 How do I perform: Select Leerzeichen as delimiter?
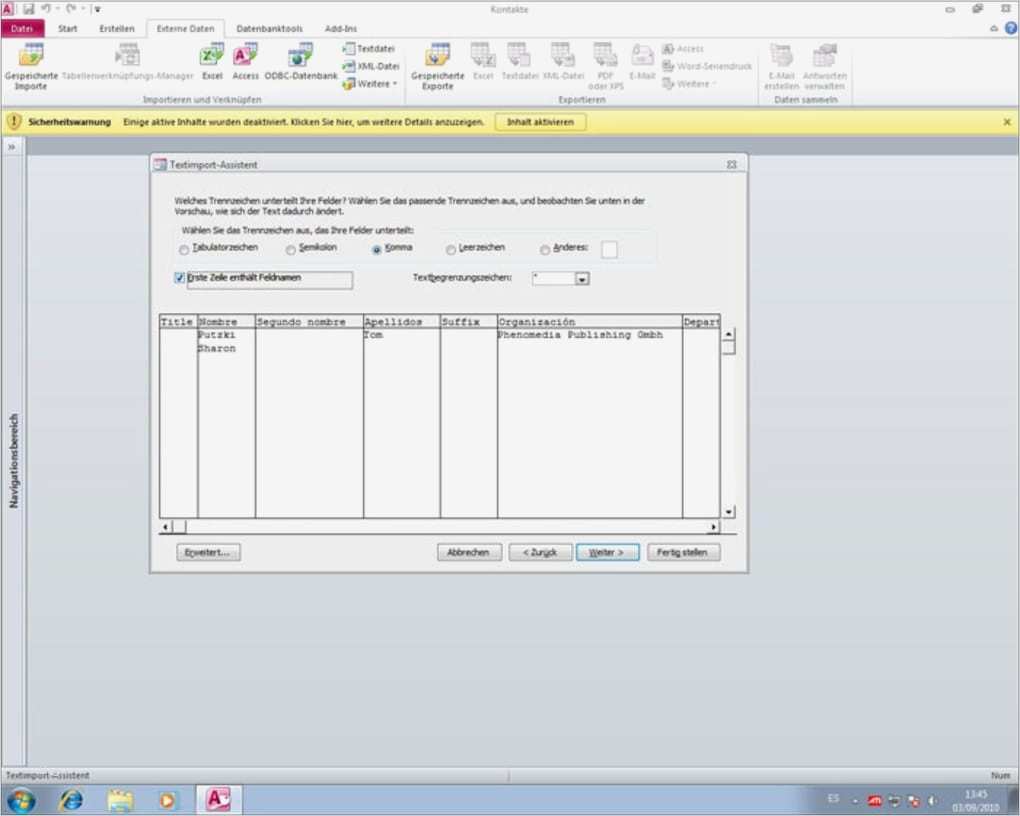tap(451, 250)
